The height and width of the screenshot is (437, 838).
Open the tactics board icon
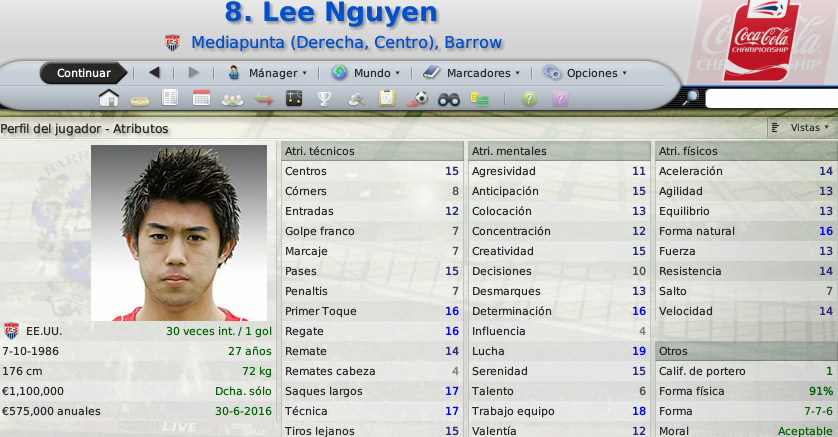click(x=294, y=98)
